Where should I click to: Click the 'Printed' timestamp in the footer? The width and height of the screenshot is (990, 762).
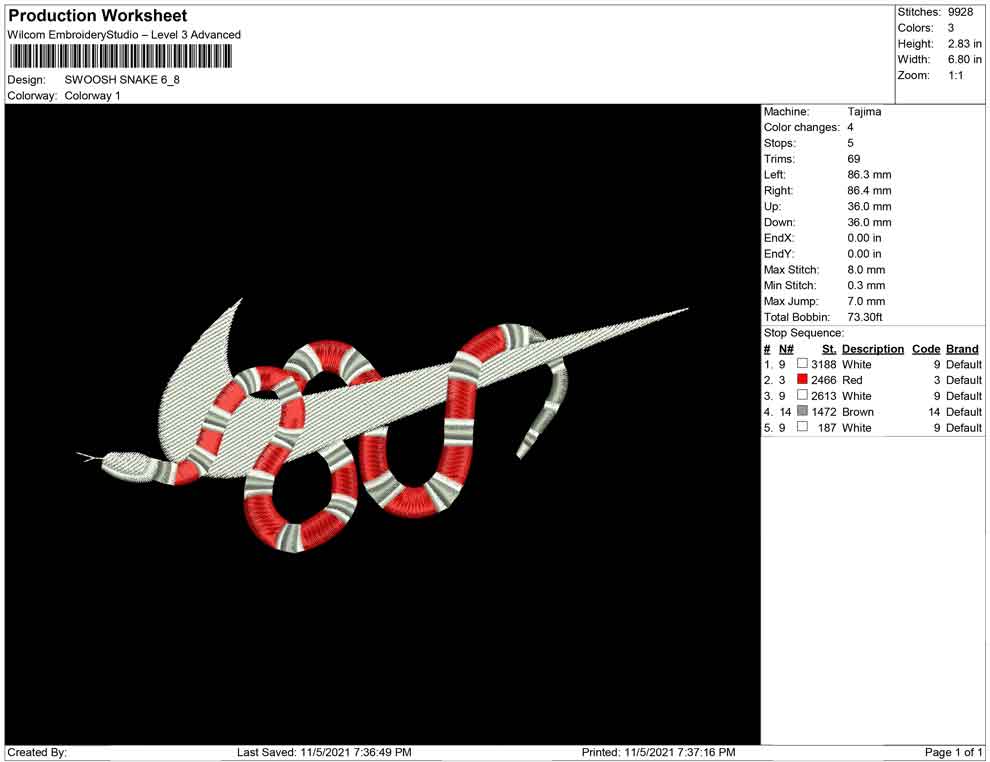tap(658, 752)
